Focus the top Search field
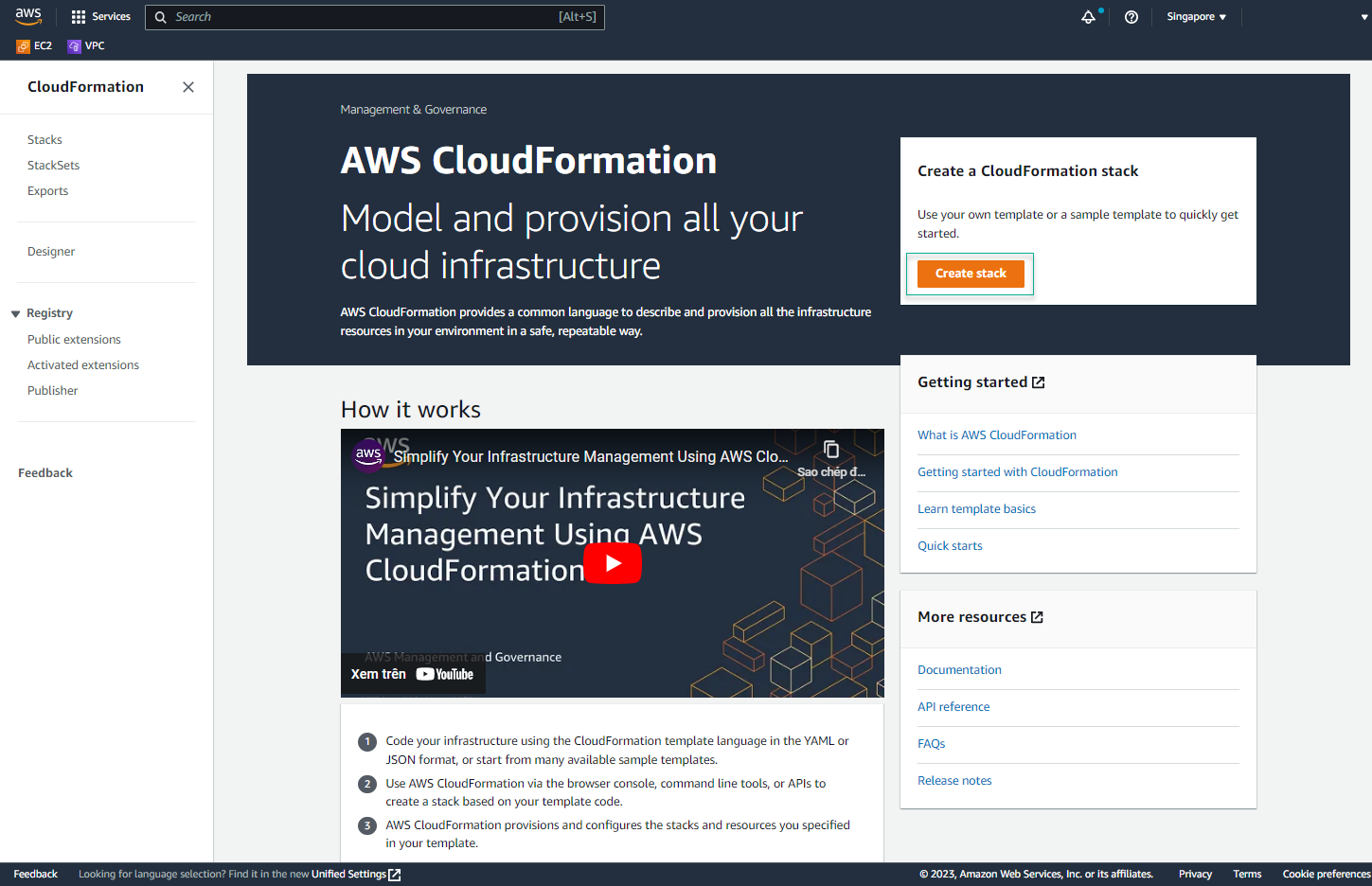The image size is (1372, 886). 375,17
